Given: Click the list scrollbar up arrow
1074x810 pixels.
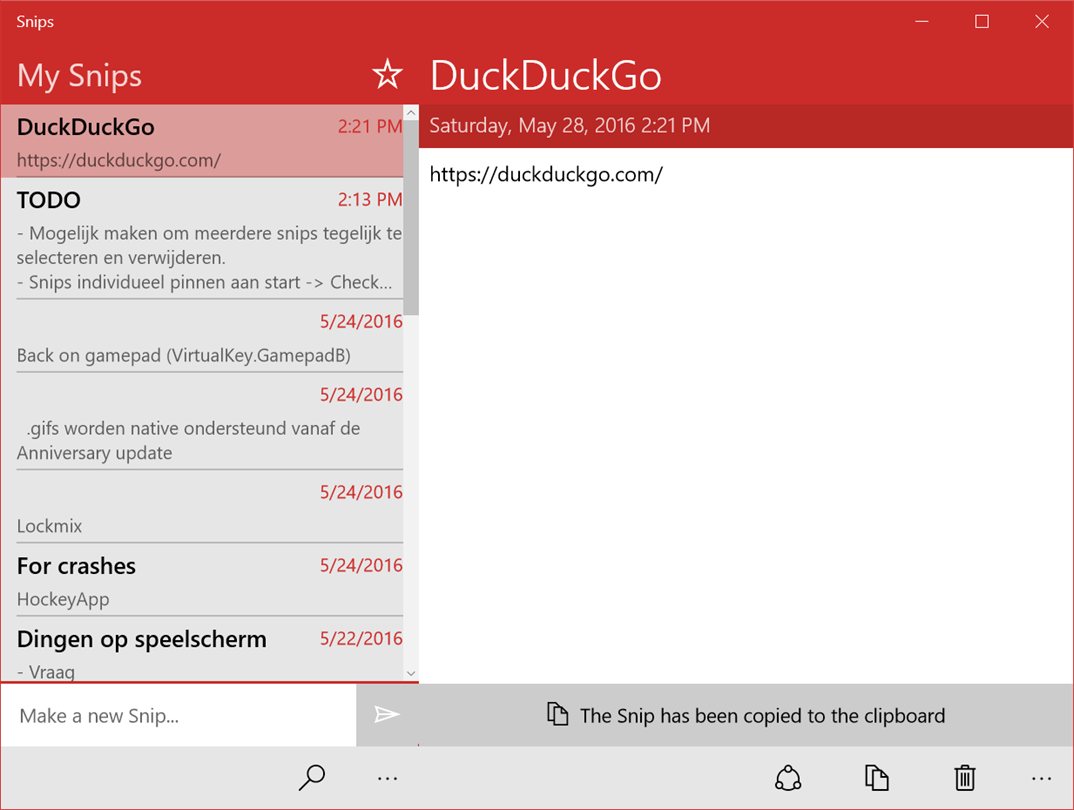Looking at the screenshot, I should pyautogui.click(x=411, y=112).
